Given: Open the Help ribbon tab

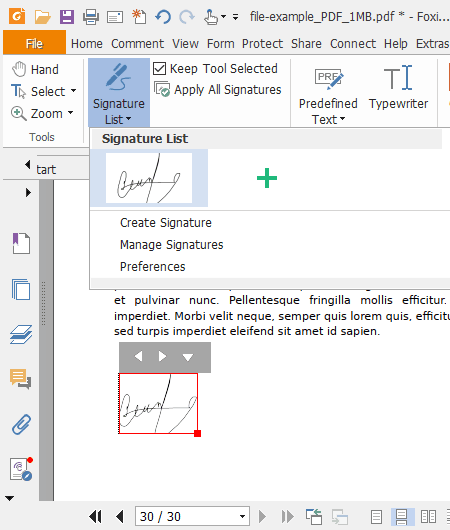Looking at the screenshot, I should [x=396, y=44].
